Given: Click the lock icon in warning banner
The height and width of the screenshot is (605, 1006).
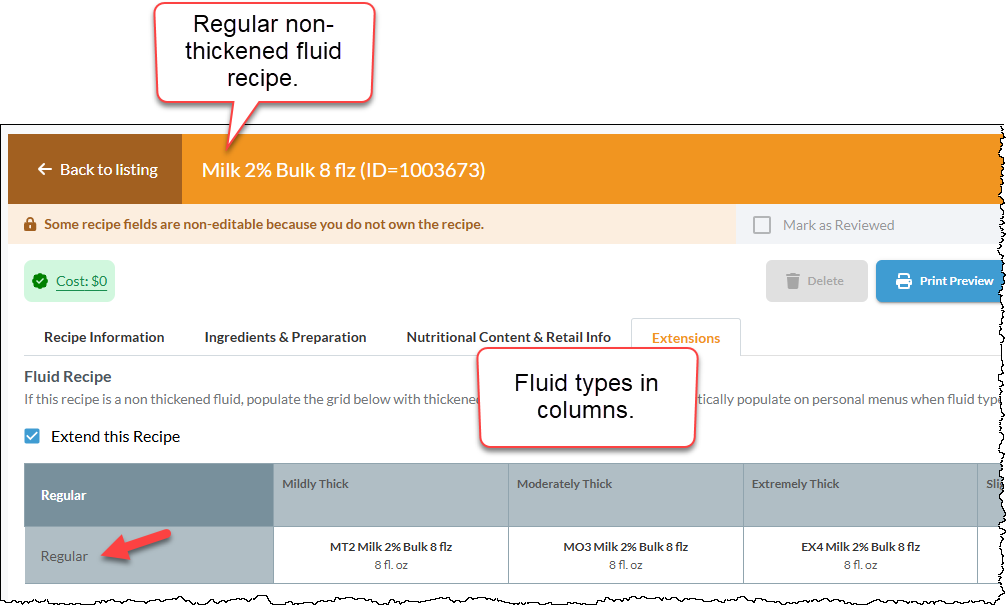Looking at the screenshot, I should click(x=30, y=225).
